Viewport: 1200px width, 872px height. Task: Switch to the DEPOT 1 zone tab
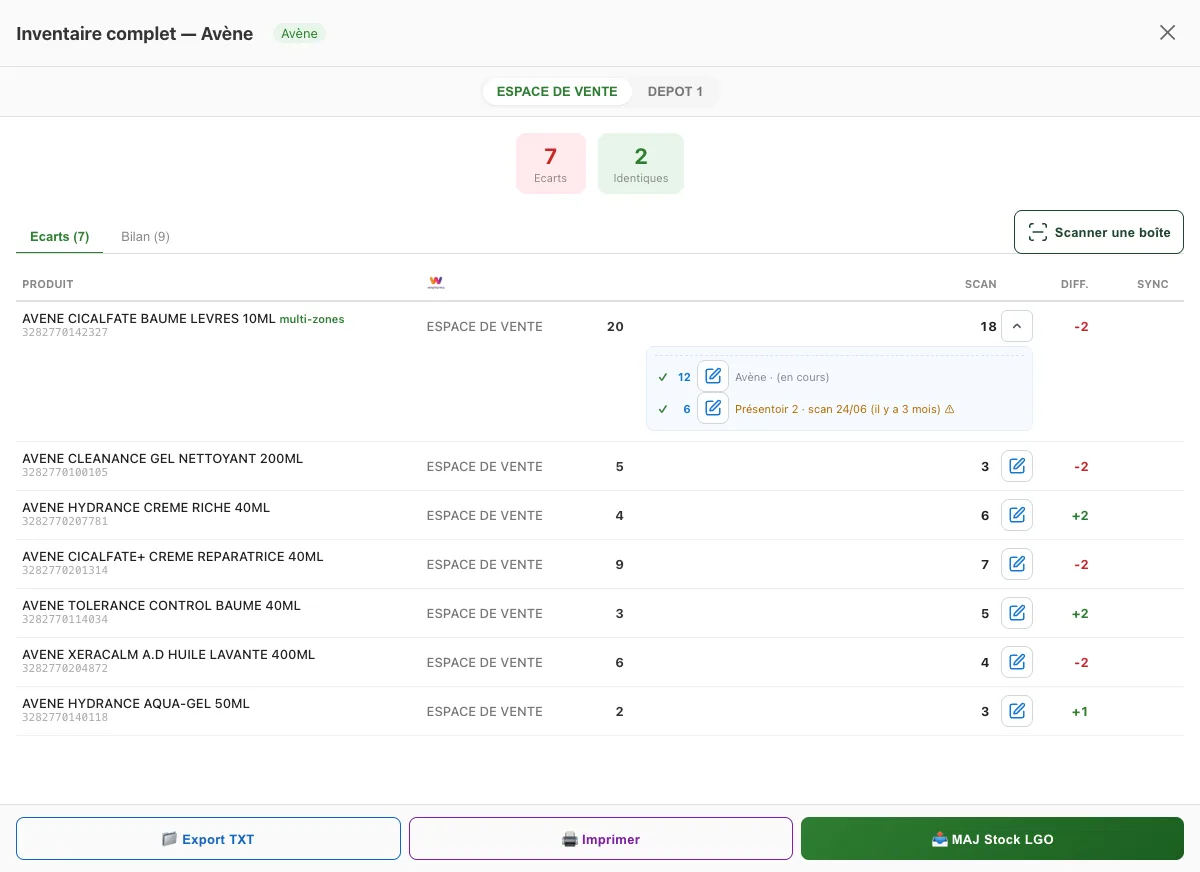pos(675,91)
